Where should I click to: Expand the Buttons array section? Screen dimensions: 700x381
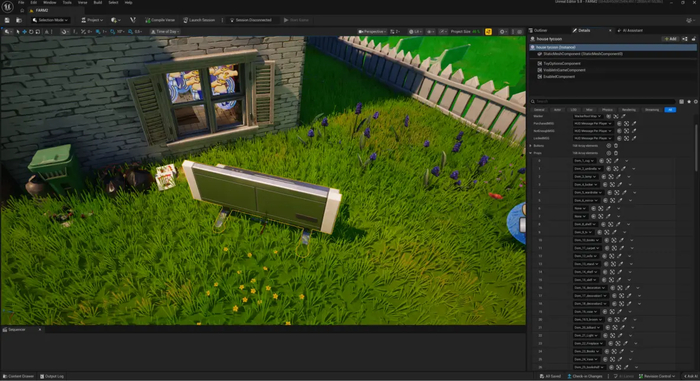coord(531,146)
